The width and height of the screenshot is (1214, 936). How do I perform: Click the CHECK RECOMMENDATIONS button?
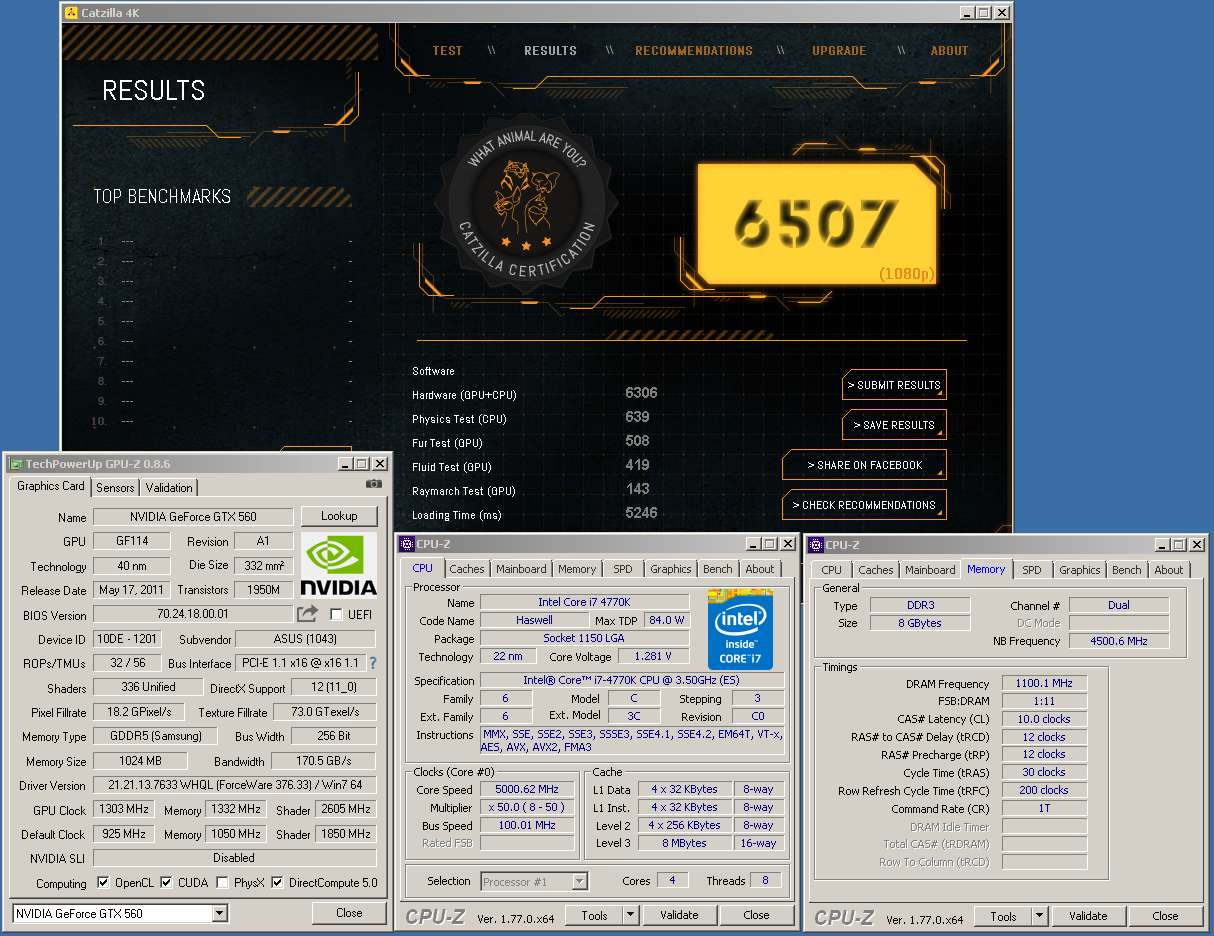864,505
